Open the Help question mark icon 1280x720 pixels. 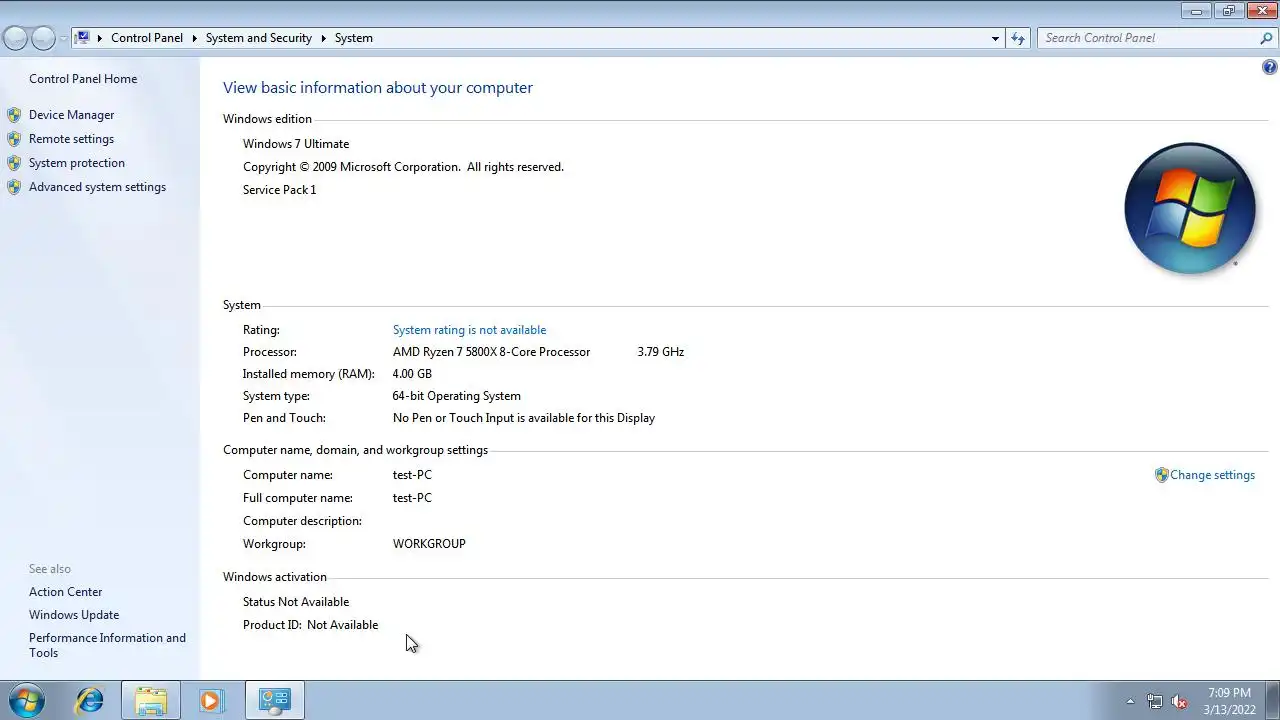(x=1270, y=68)
